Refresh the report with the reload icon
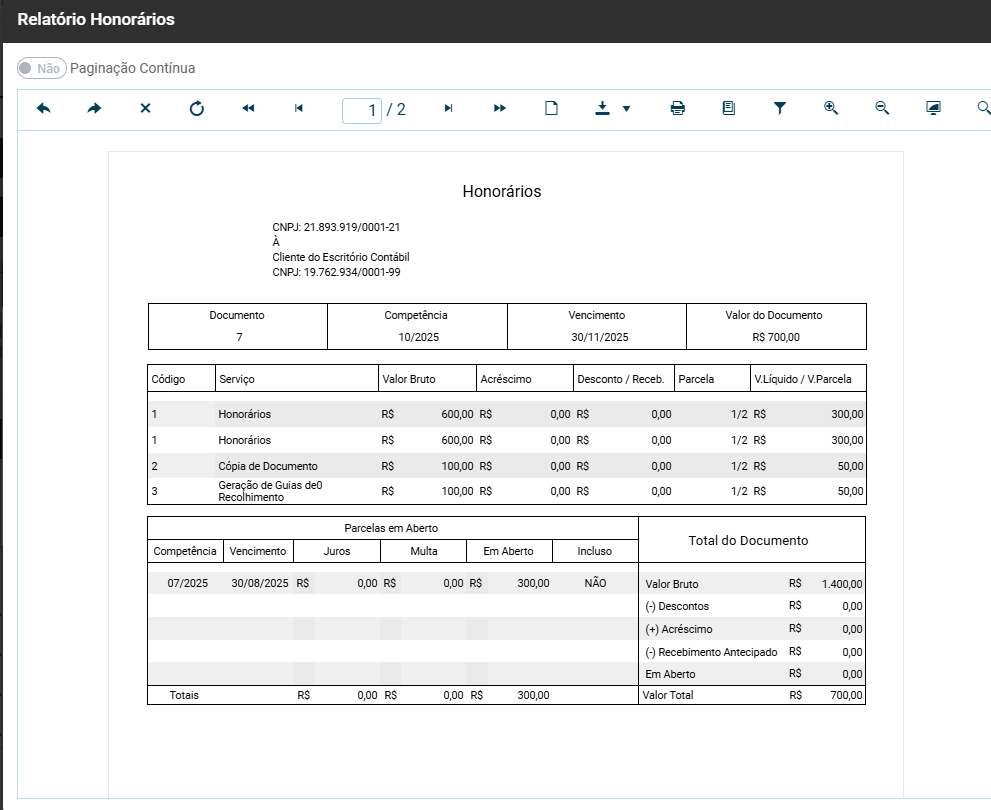This screenshot has width=991, height=810. coord(197,108)
